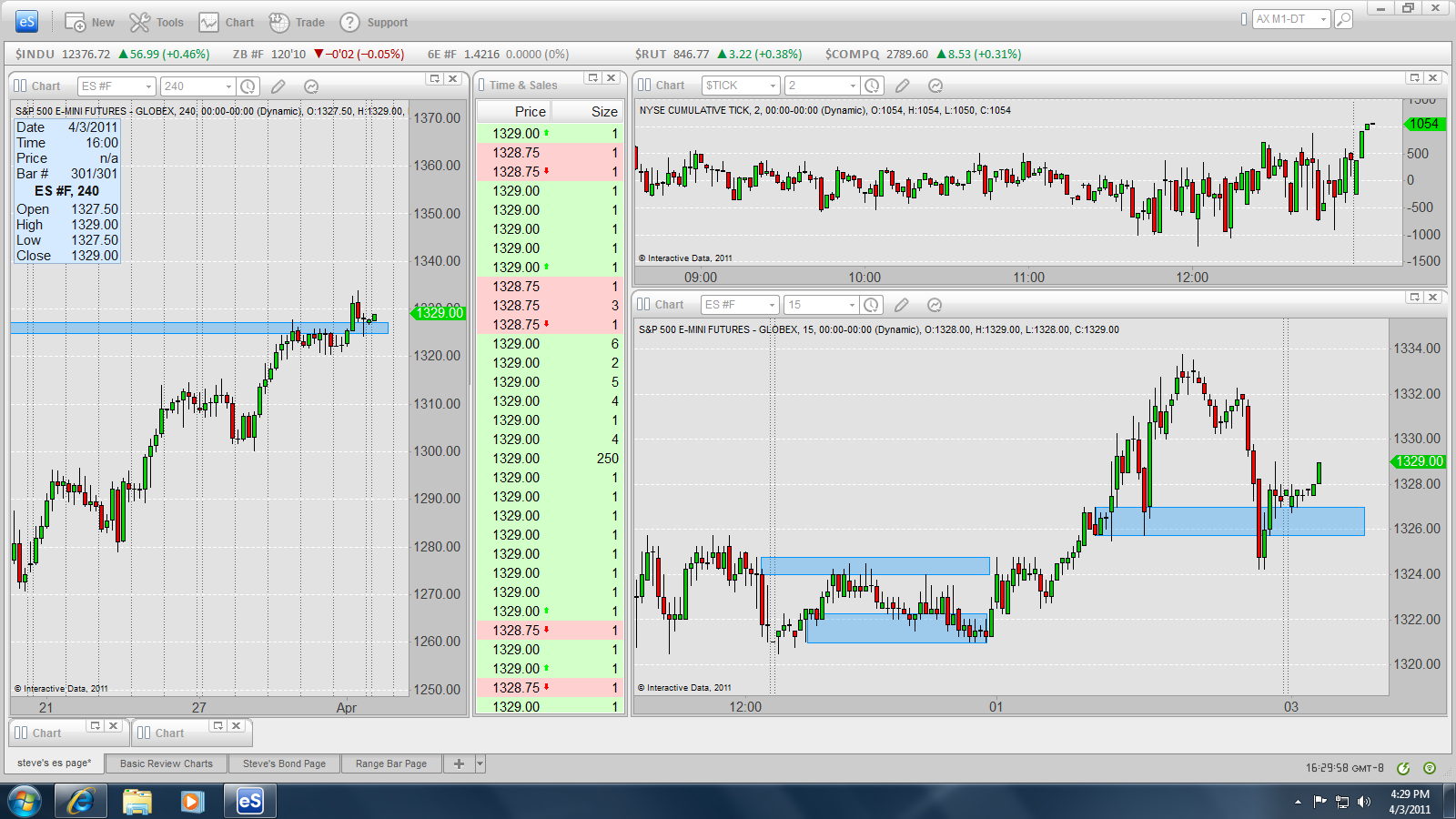
Task: Launch Internet Explorer from taskbar
Action: (81, 802)
